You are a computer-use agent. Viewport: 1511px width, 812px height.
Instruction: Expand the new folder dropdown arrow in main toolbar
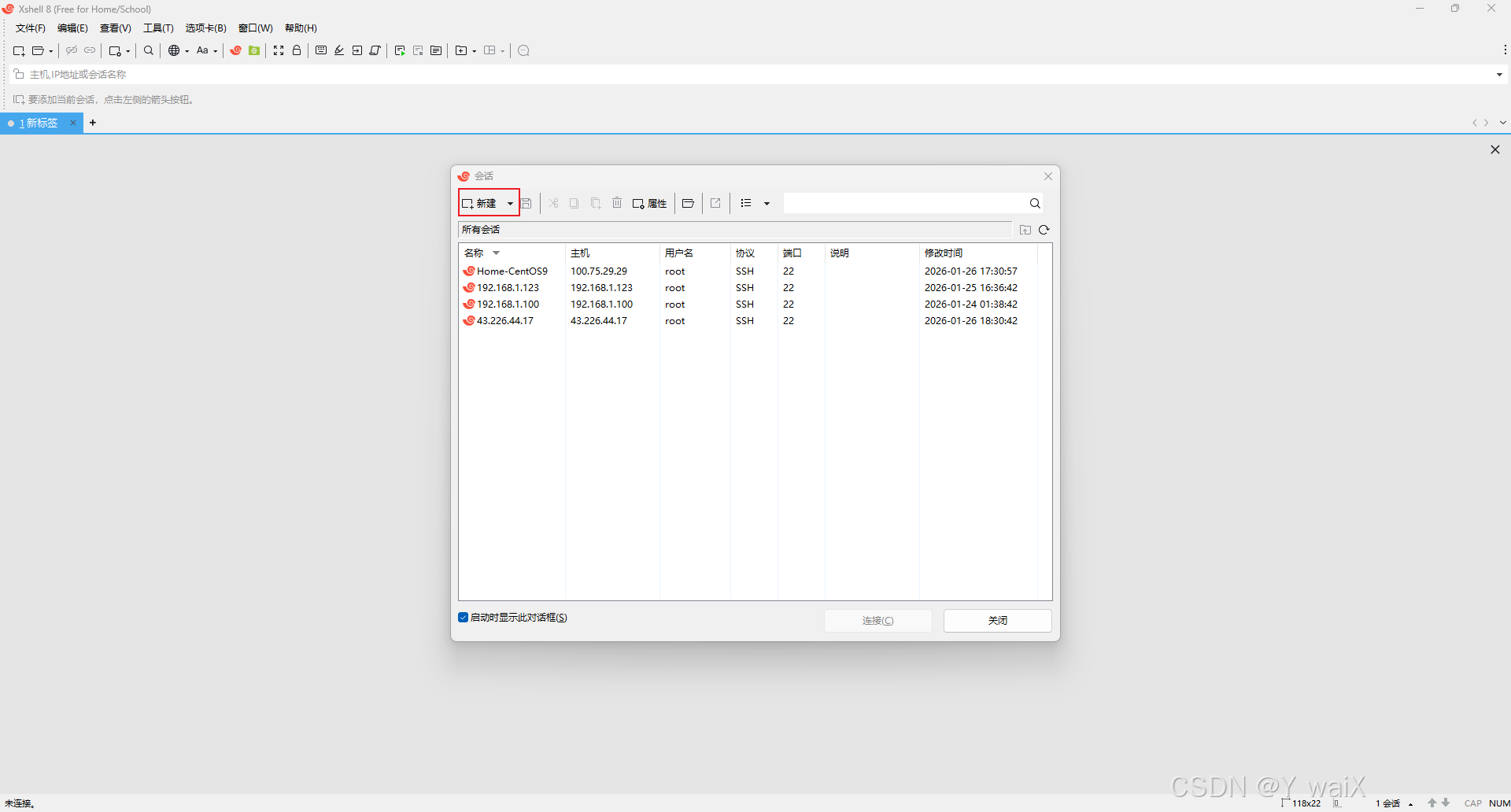coord(475,51)
